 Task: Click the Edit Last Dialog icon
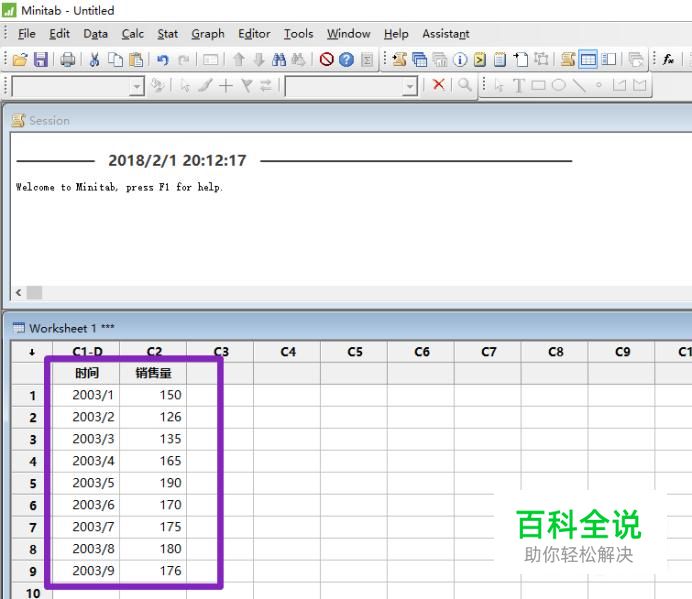pos(211,59)
